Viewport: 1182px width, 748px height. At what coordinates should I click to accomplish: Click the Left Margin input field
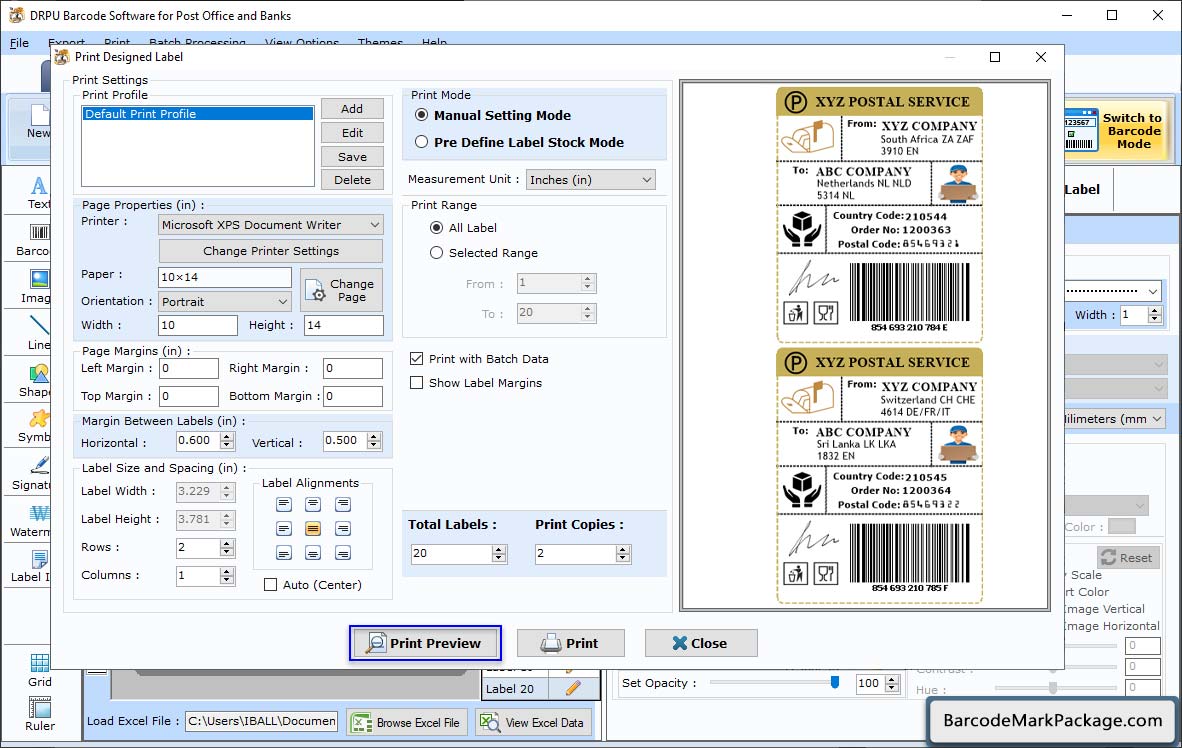point(188,368)
